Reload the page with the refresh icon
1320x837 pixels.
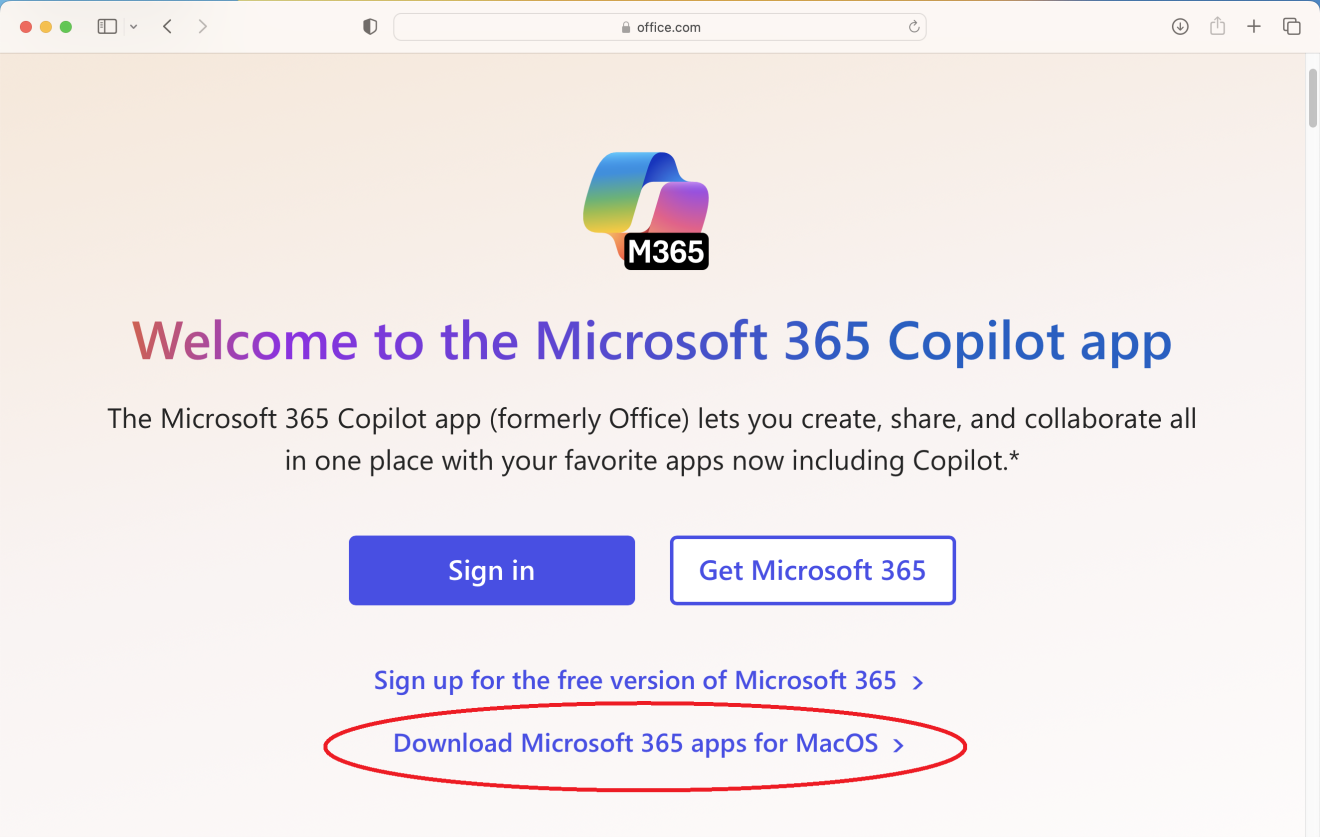click(x=913, y=27)
